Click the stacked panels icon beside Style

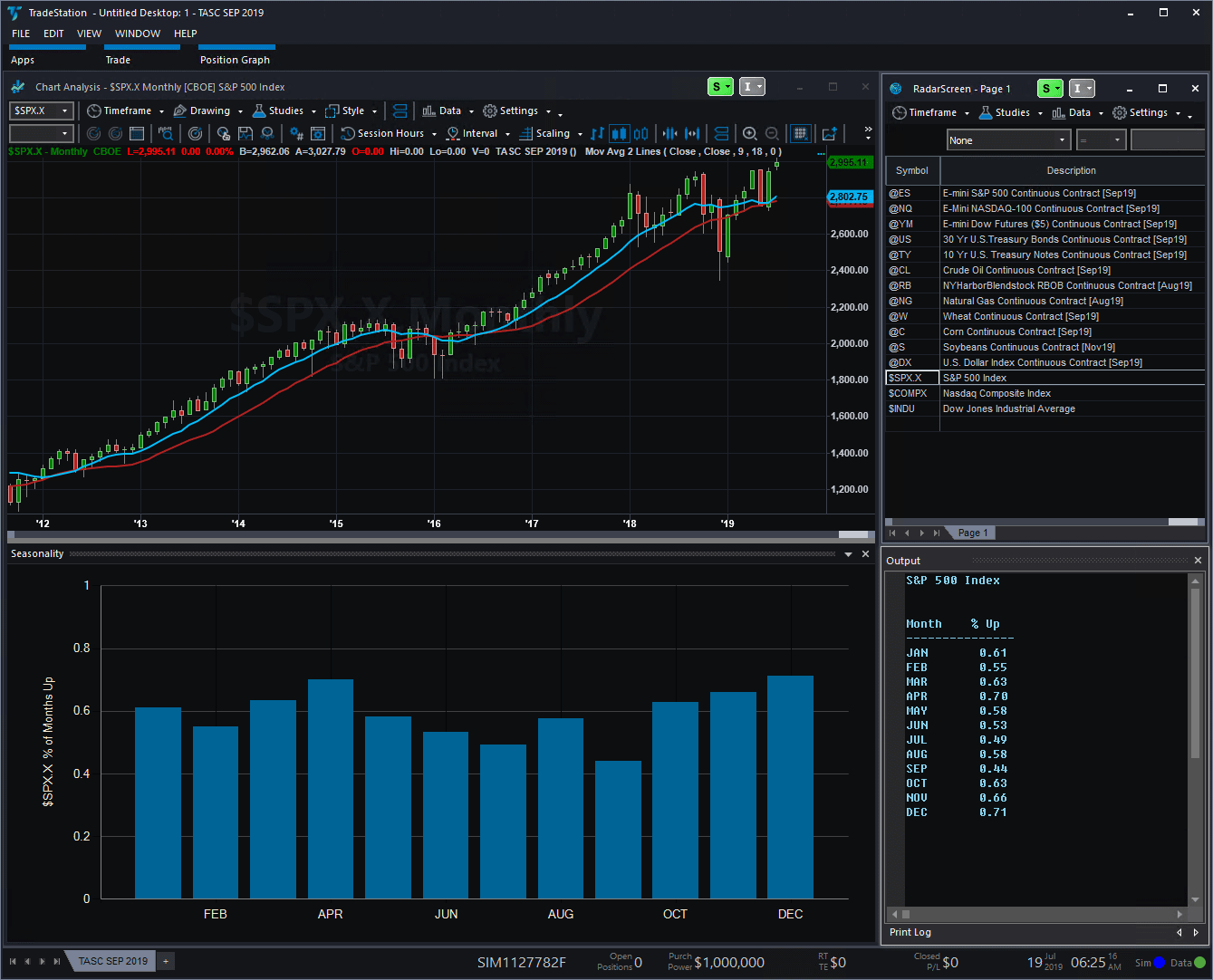[x=400, y=110]
